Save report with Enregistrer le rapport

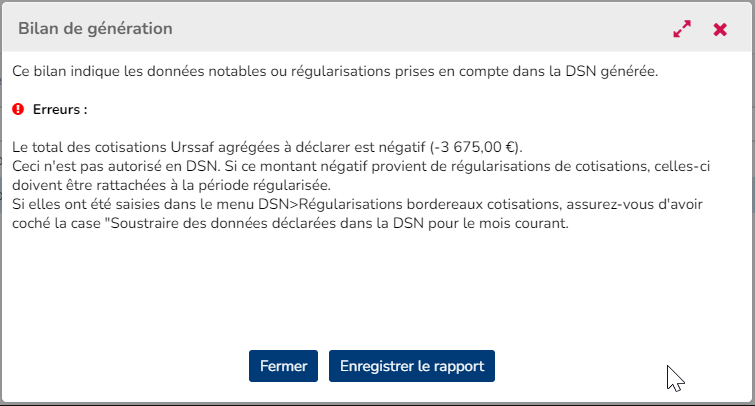coord(411,366)
